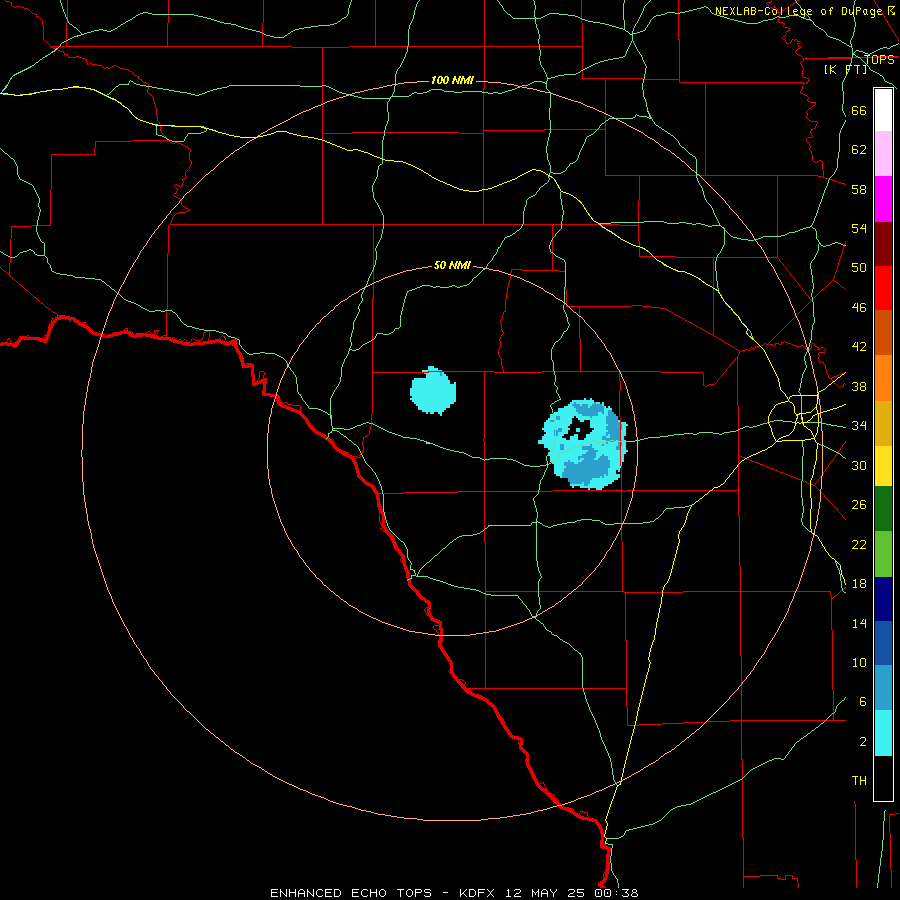Click the 'KDFX' radar site identifier

(x=476, y=893)
